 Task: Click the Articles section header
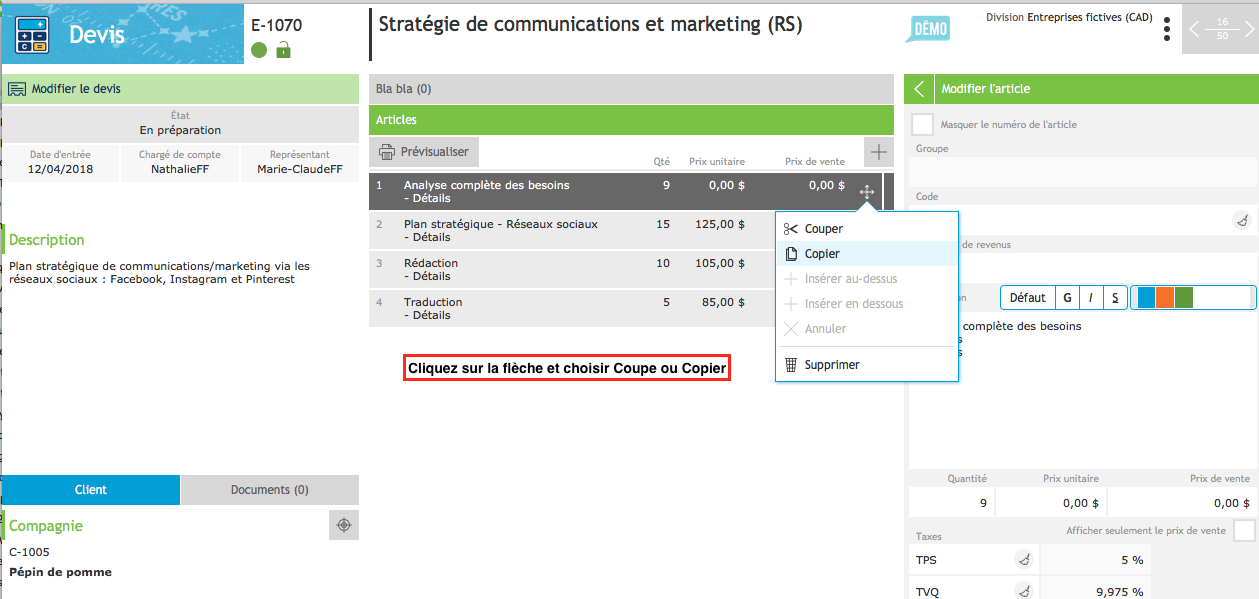(x=631, y=120)
